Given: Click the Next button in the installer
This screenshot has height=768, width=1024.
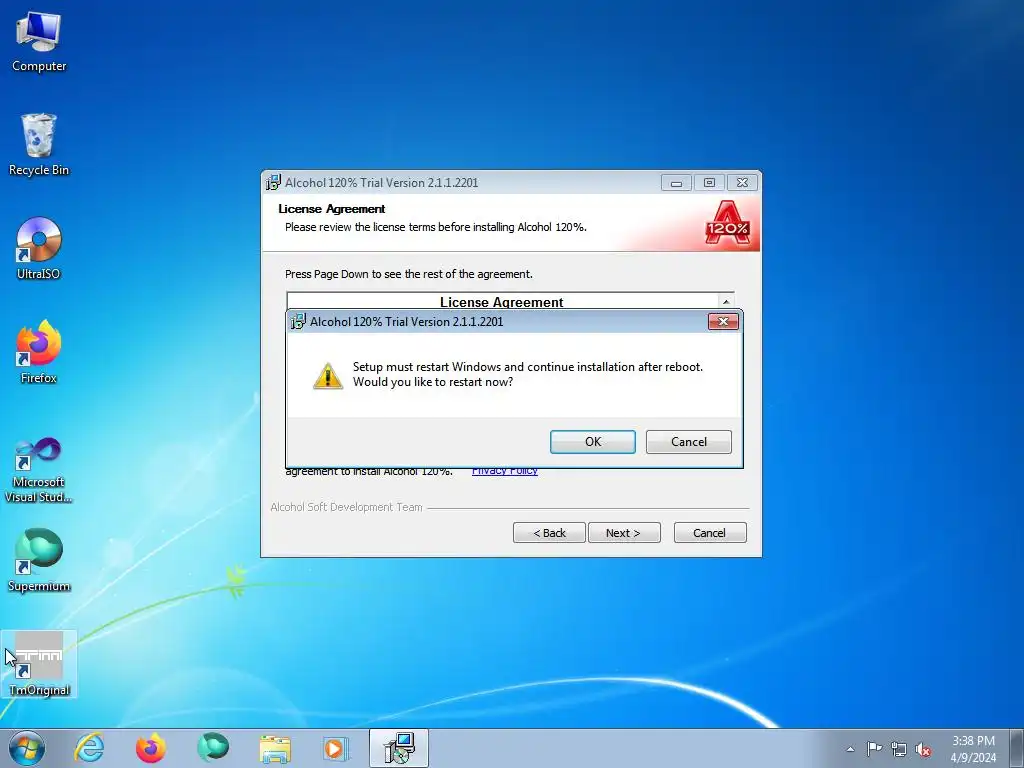Looking at the screenshot, I should coord(624,533).
